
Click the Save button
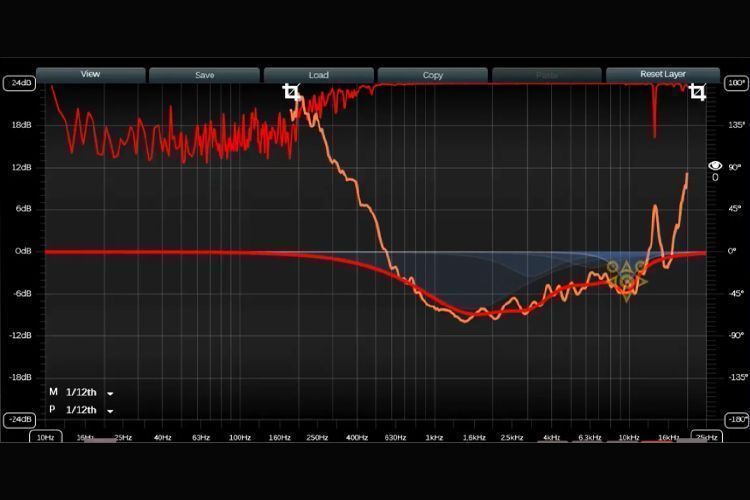point(204,75)
